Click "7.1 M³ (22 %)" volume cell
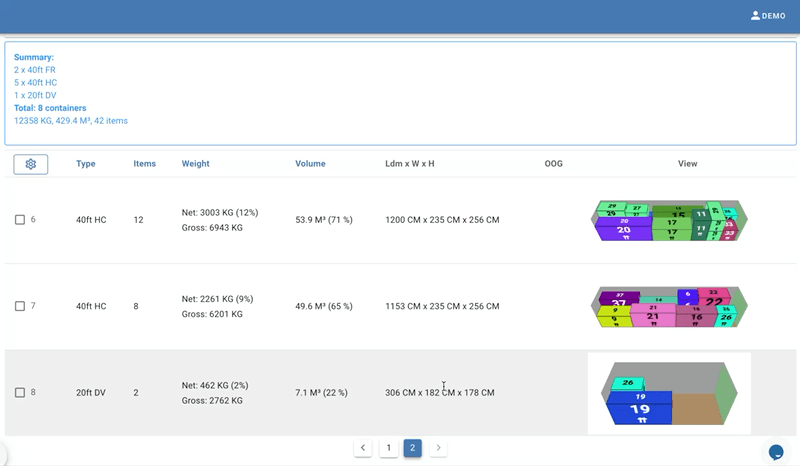800x466 pixels. (x=321, y=393)
